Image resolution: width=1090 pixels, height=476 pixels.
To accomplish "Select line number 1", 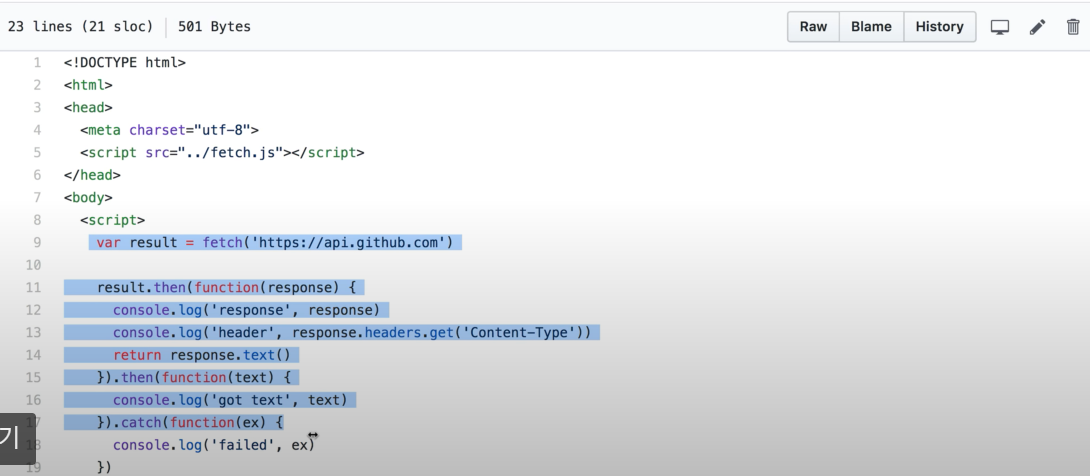I will click(37, 63).
